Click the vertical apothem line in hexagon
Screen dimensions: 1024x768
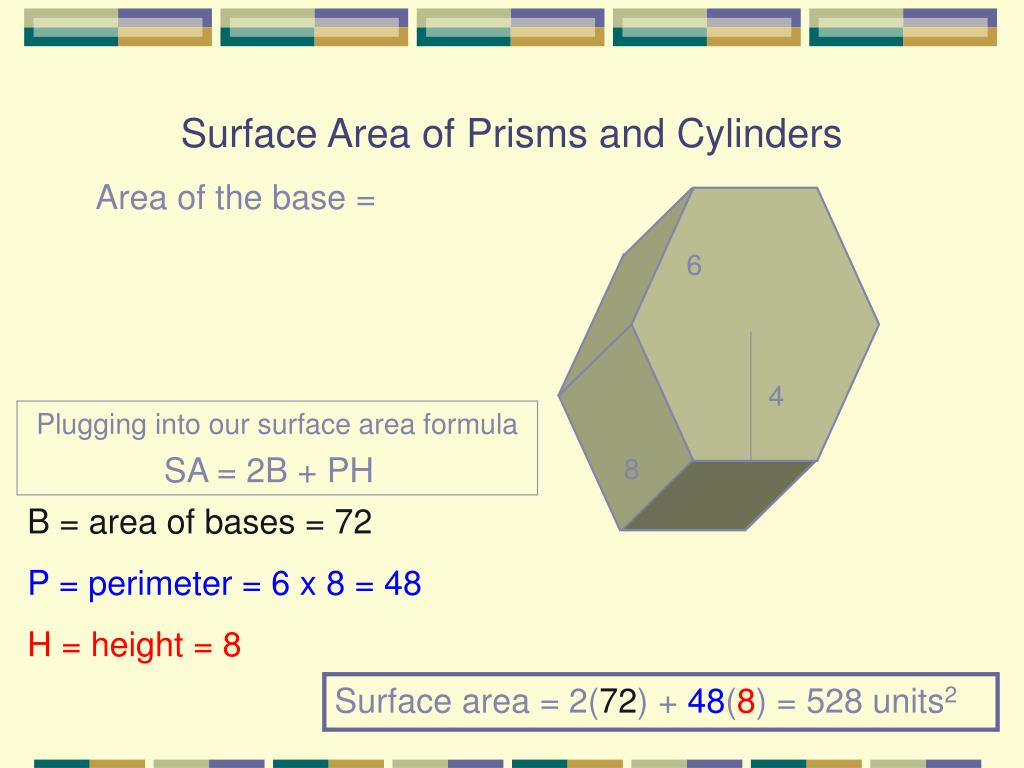tap(751, 396)
